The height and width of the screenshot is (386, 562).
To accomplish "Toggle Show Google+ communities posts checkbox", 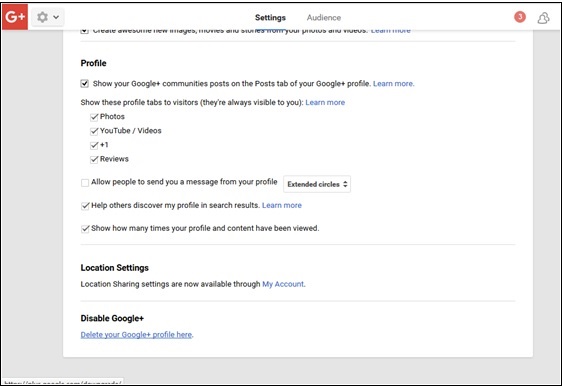I will tap(85, 84).
